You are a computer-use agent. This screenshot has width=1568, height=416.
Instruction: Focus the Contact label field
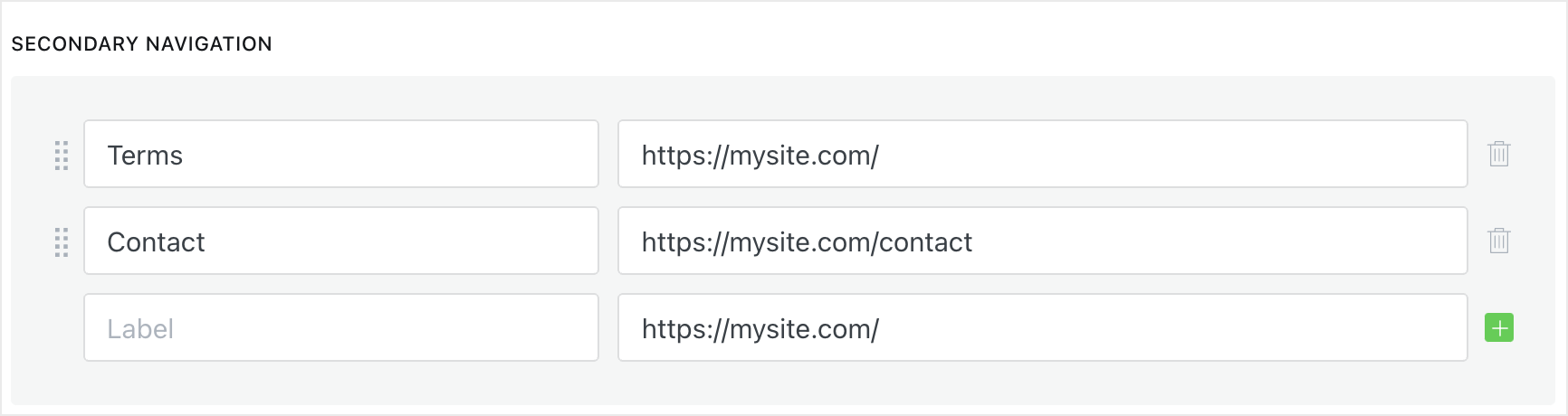tap(340, 241)
